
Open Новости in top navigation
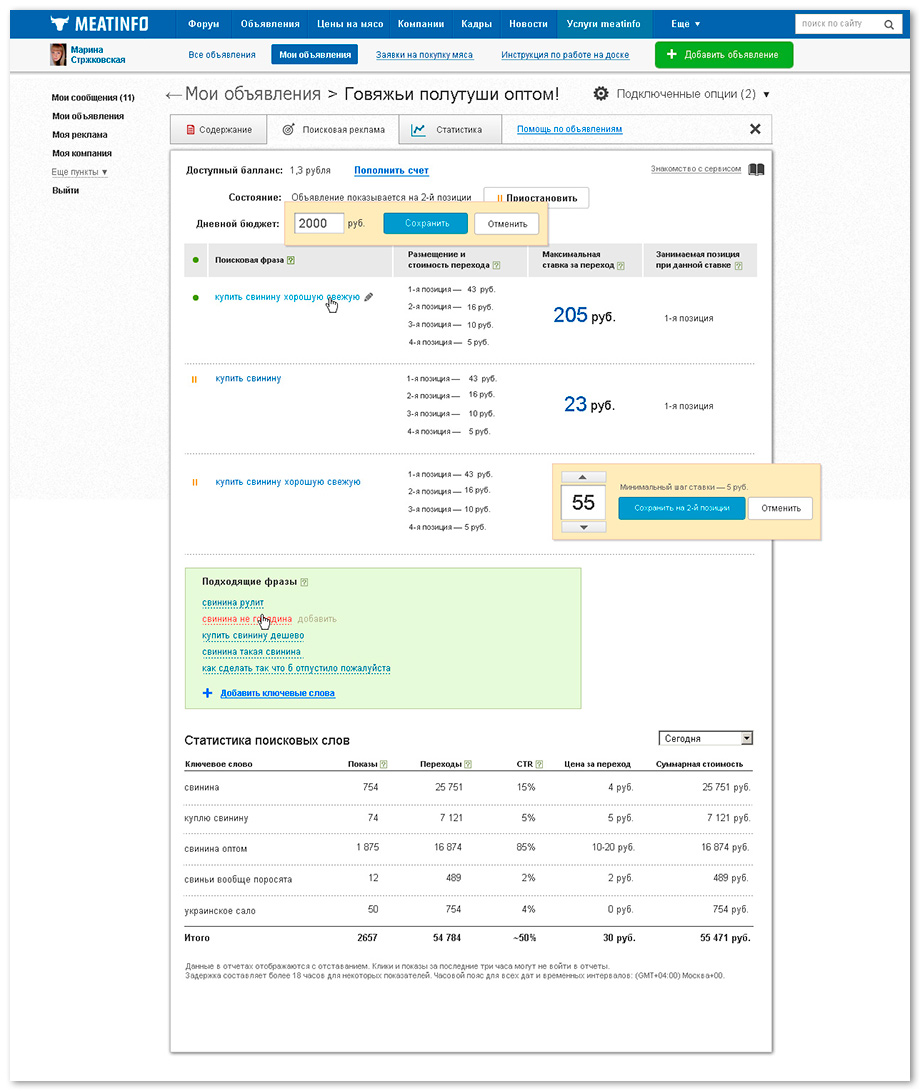[528, 24]
